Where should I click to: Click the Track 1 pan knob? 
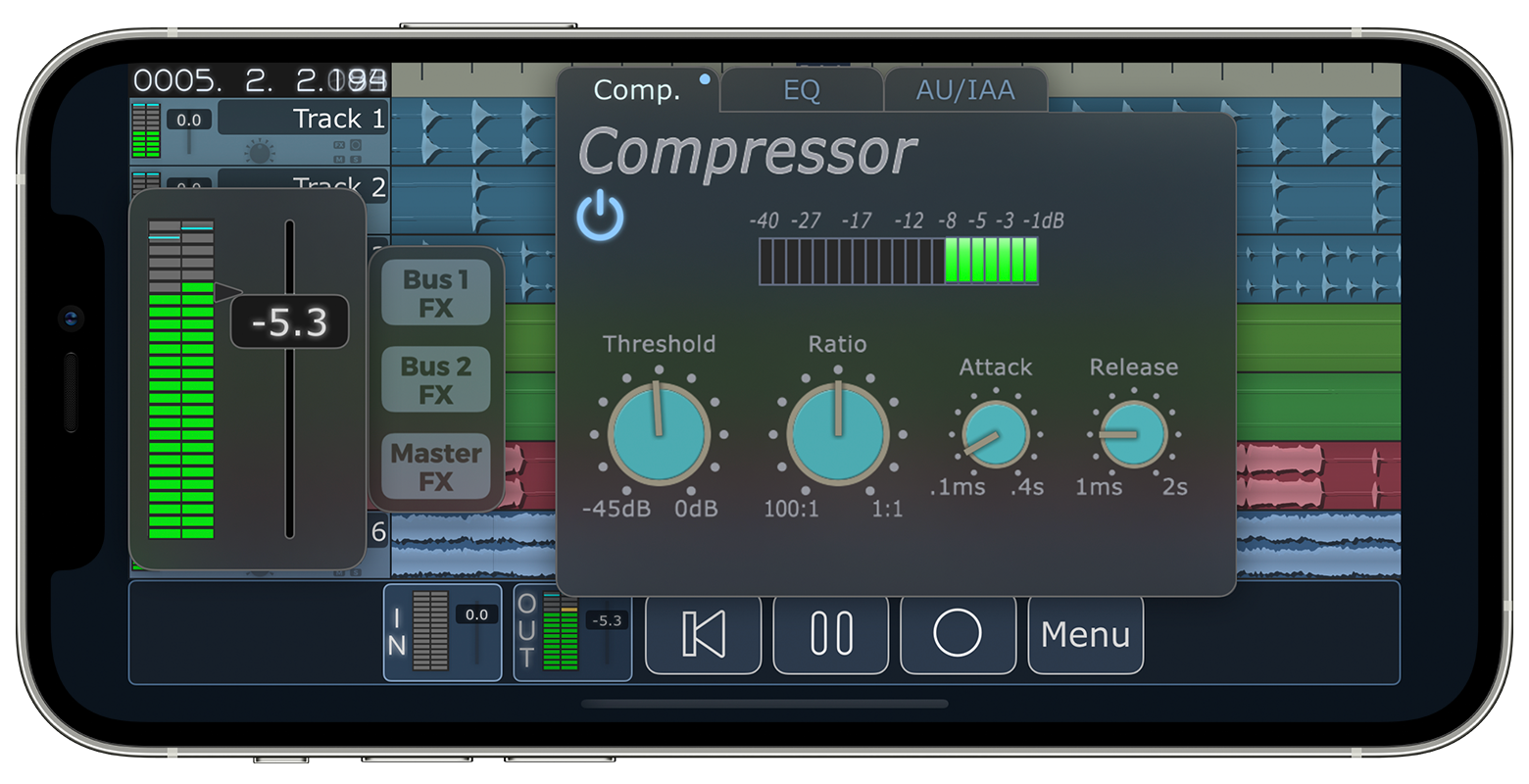click(260, 153)
